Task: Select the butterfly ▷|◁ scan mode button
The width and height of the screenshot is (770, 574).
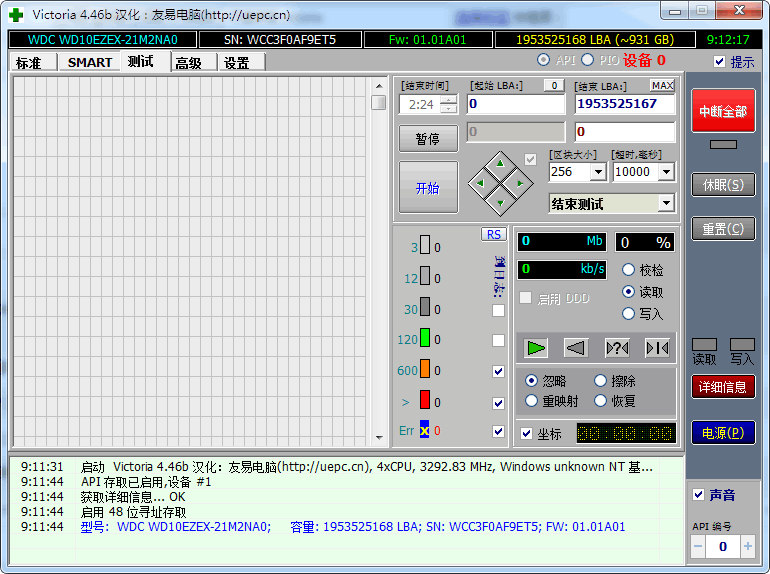Action: click(657, 348)
